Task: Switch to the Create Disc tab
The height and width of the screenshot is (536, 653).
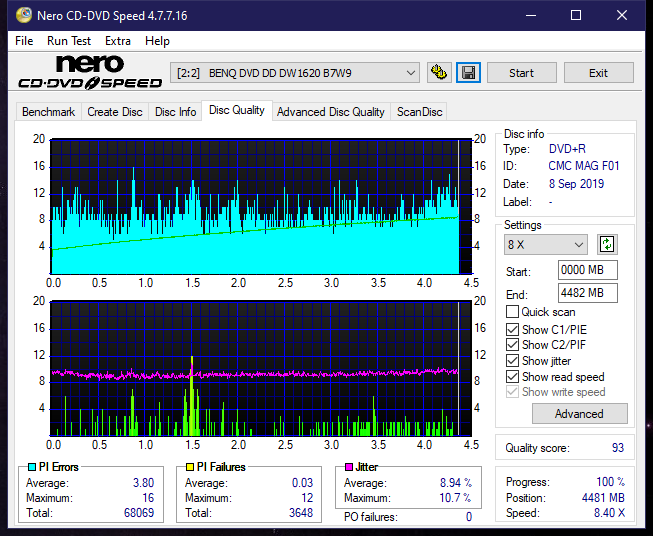Action: (115, 112)
